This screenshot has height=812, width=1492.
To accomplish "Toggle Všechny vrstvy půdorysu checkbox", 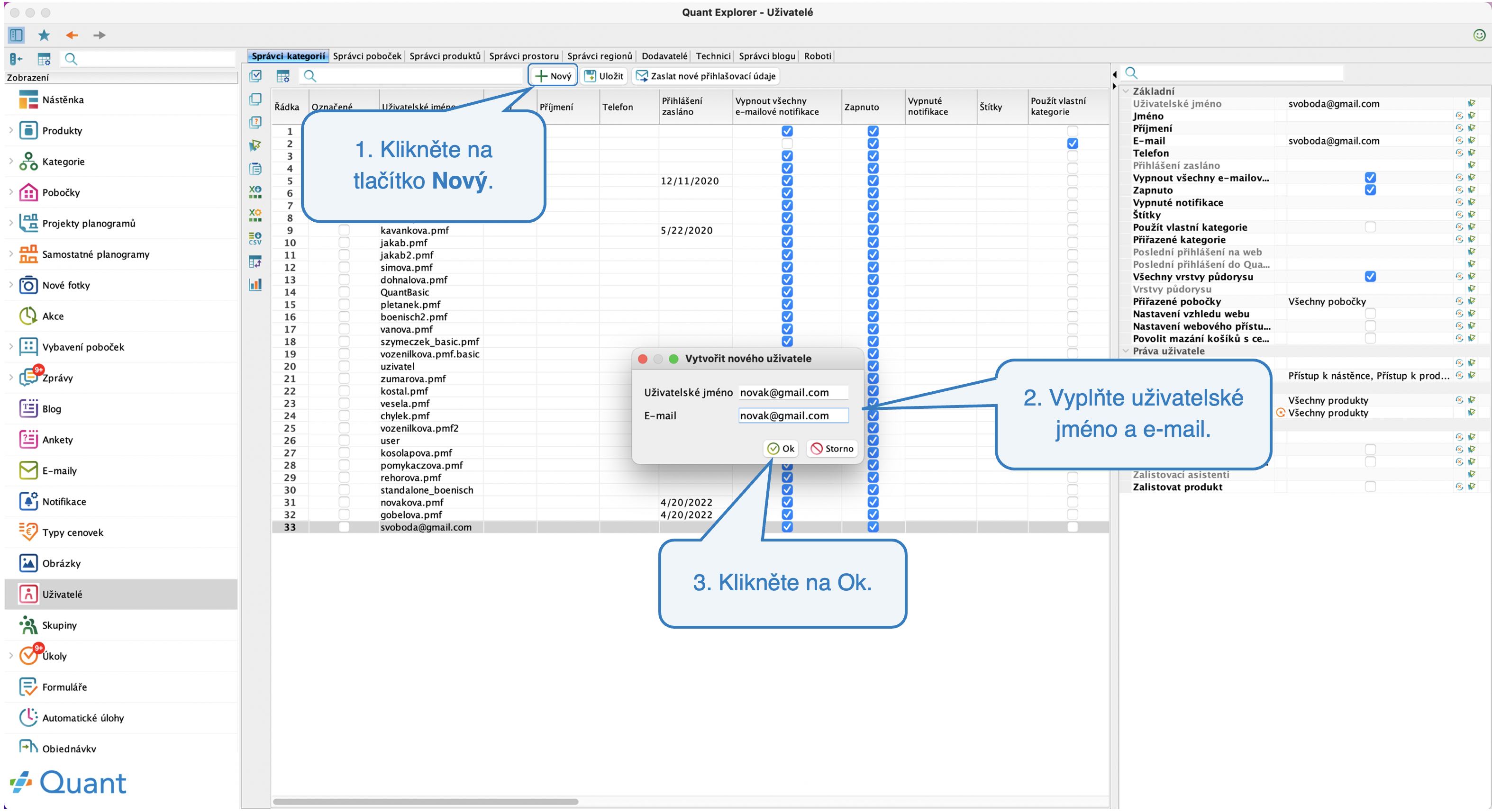I will coord(1370,277).
